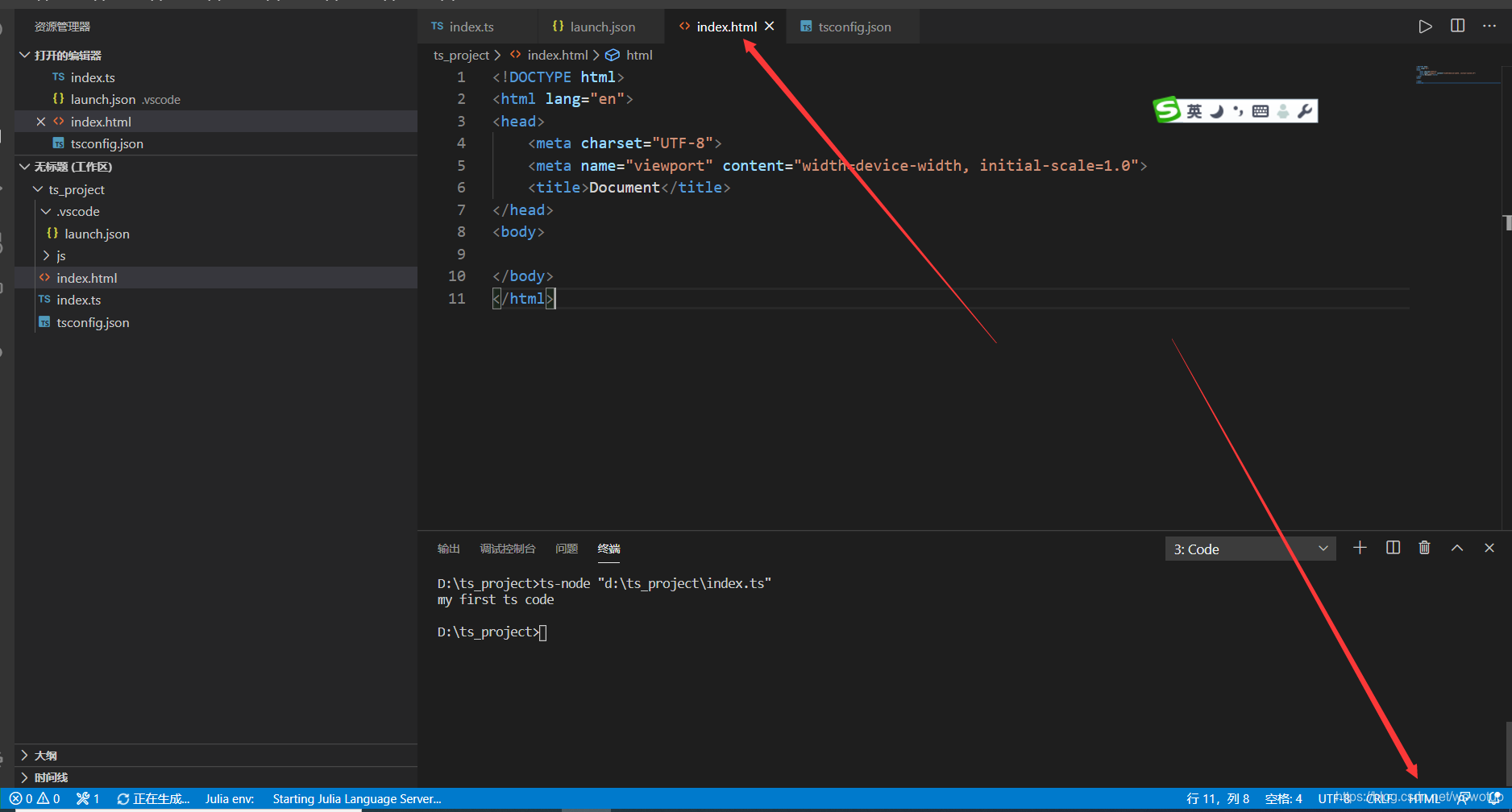Open launch.json under .vscode folder

(216, 234)
